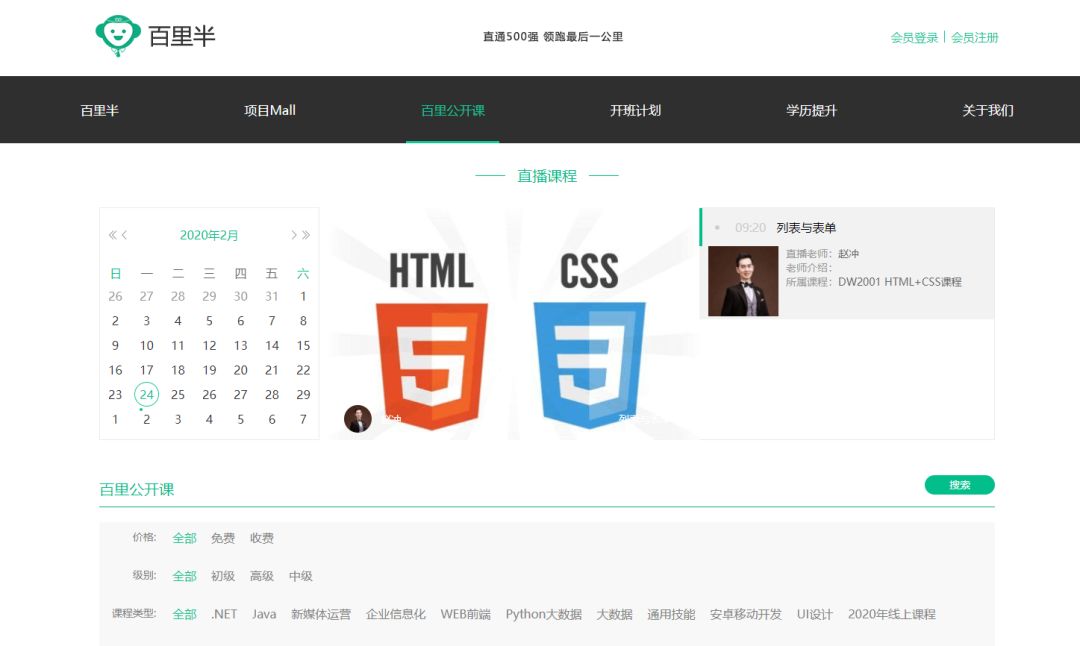This screenshot has width=1080, height=646.
Task: Open teacher 赵冲 photo thumbnail
Action: [743, 281]
